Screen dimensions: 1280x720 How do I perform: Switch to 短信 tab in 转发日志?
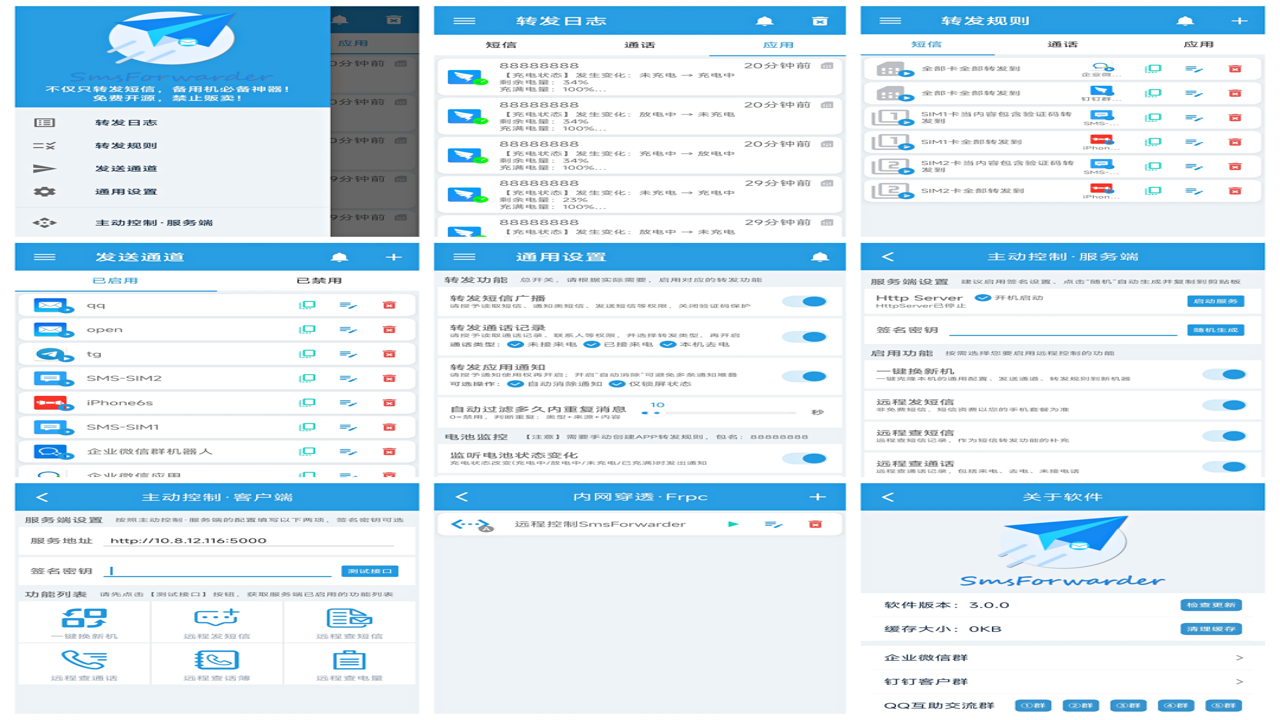point(502,45)
